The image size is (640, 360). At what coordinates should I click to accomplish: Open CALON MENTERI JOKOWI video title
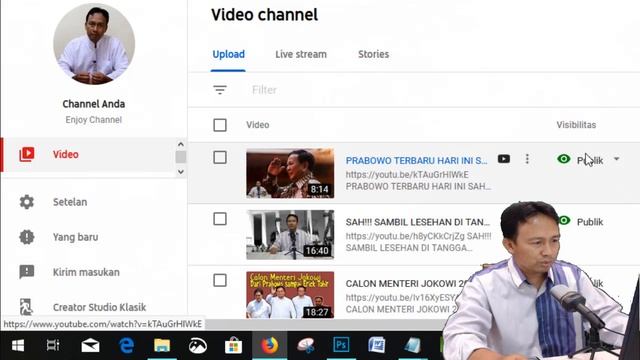[x=406, y=284]
